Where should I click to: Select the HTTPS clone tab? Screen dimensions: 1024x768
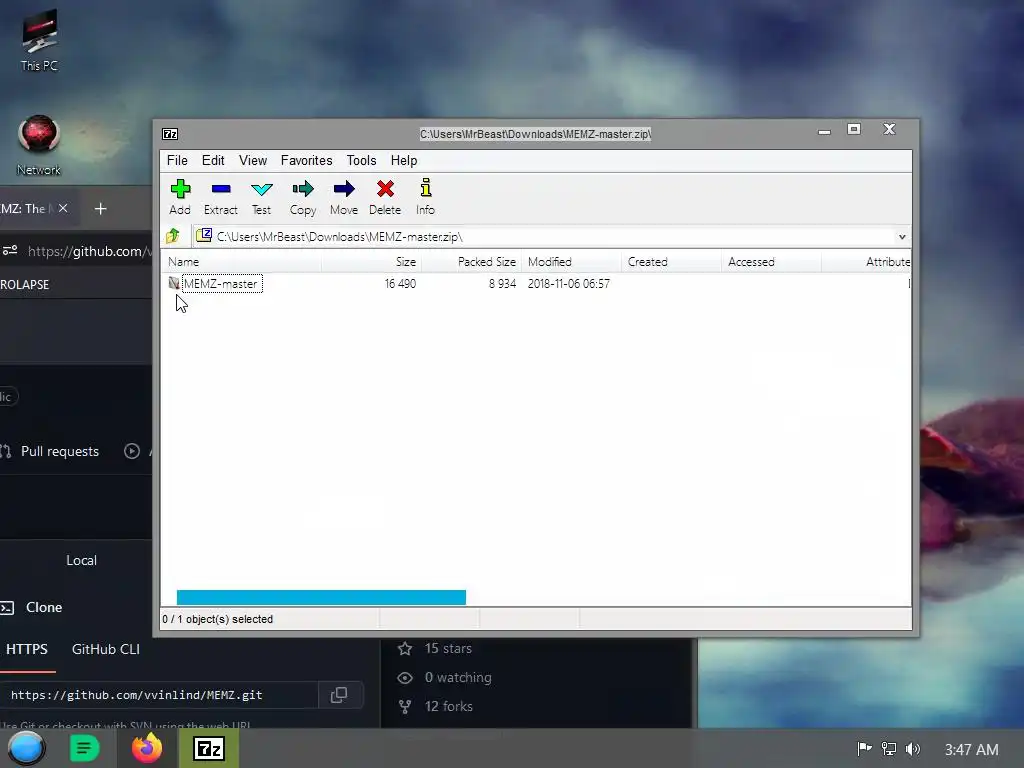point(27,649)
